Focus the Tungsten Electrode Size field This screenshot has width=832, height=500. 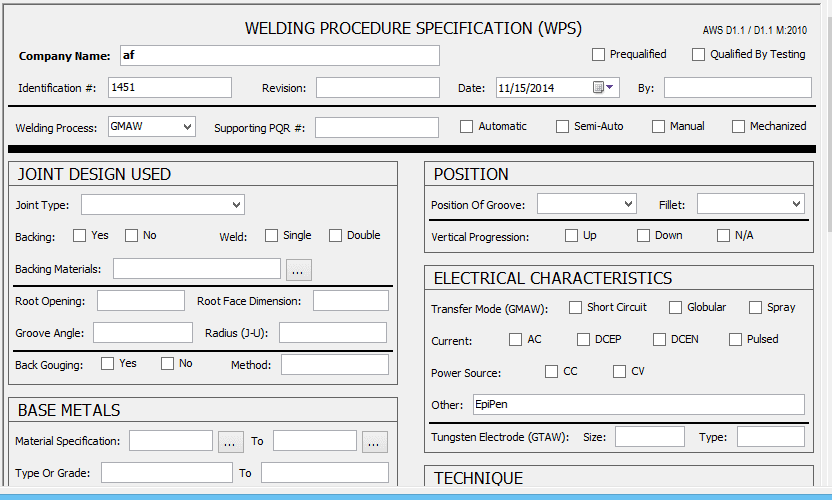(649, 437)
